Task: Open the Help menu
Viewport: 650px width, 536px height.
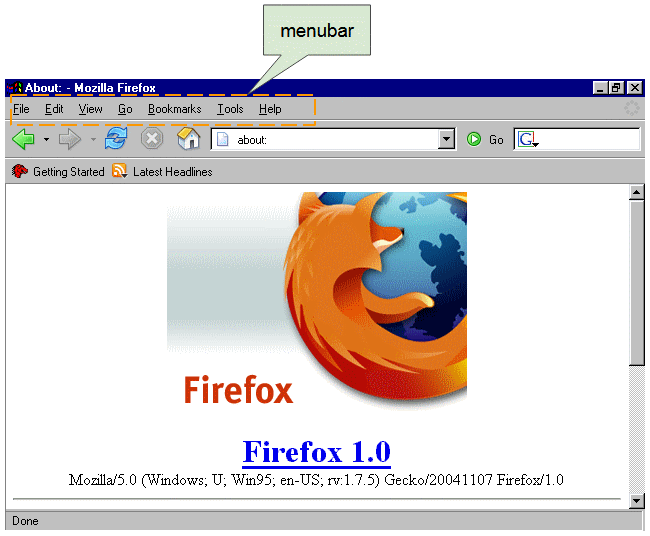Action: click(x=270, y=109)
